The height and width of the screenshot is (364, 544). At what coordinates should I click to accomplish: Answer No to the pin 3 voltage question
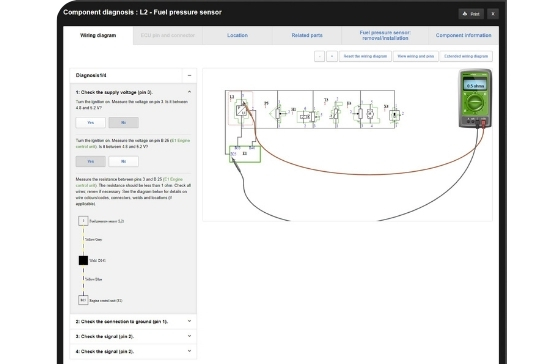tap(124, 122)
